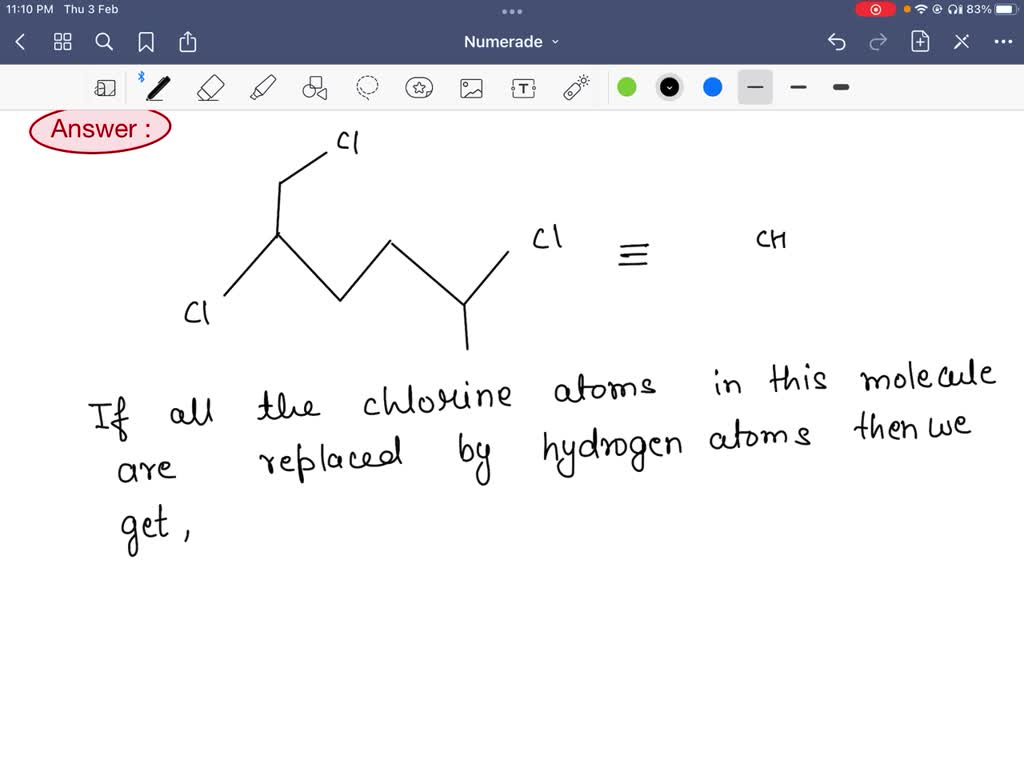Viewport: 1024px width, 768px height.
Task: Insert an image from the toolbar
Action: point(471,87)
